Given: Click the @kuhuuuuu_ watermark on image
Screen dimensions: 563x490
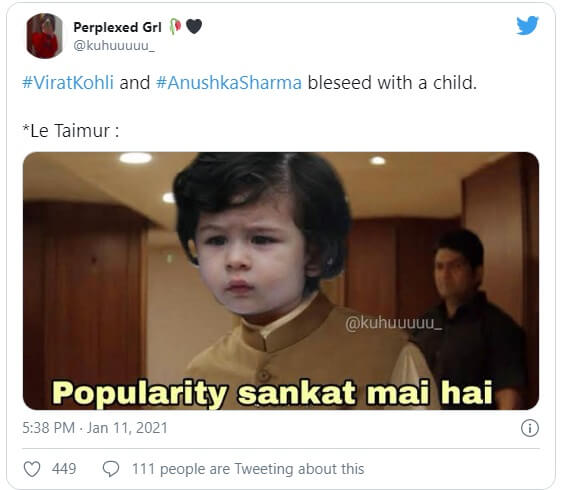Looking at the screenshot, I should click(393, 323).
